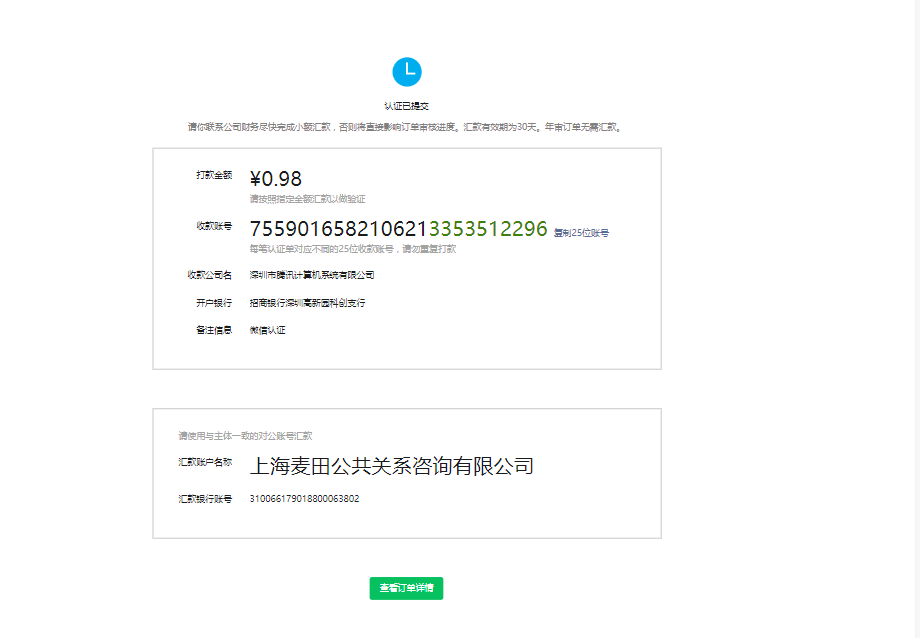
Task: Click the 收款账号 field label
Action: tap(214, 226)
